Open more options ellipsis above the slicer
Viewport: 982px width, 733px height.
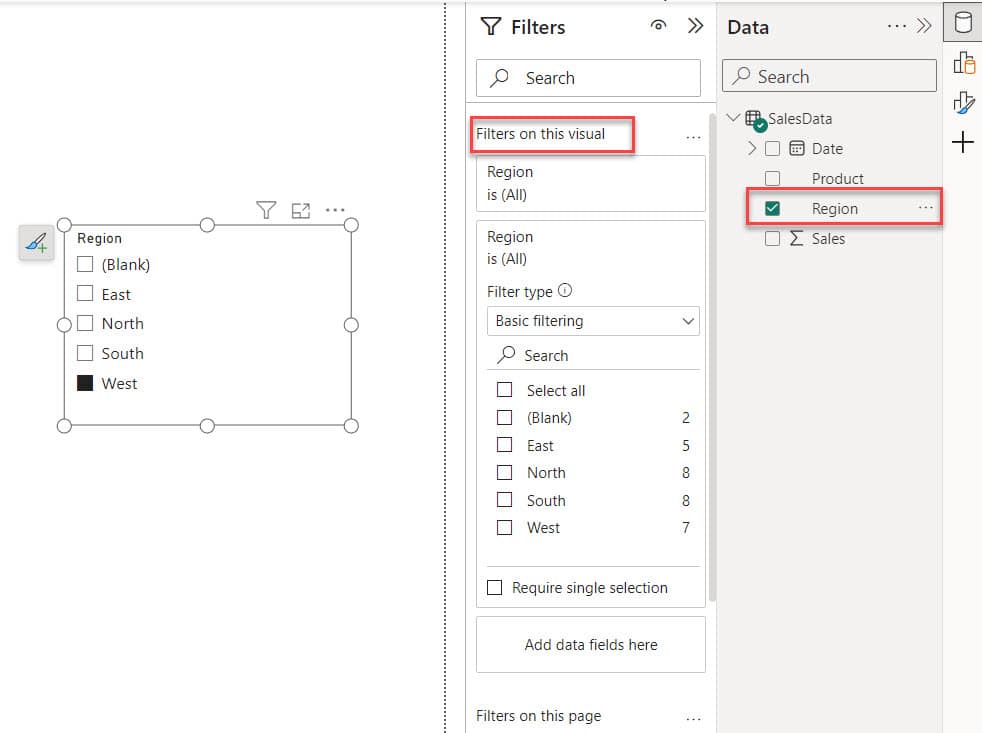[x=335, y=210]
